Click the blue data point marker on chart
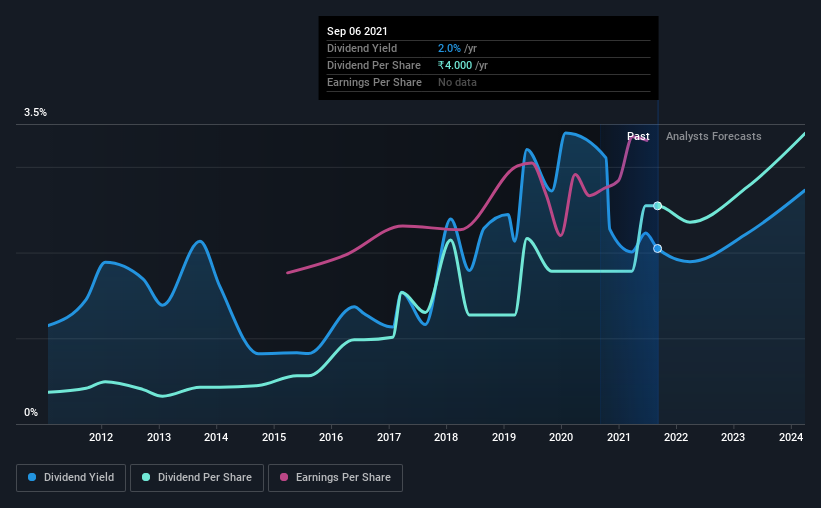Viewport: 821px width, 508px height. tap(658, 248)
